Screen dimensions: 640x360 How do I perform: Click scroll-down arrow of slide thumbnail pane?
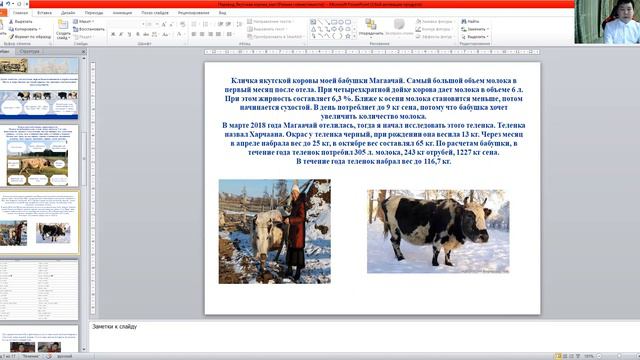(x=84, y=349)
